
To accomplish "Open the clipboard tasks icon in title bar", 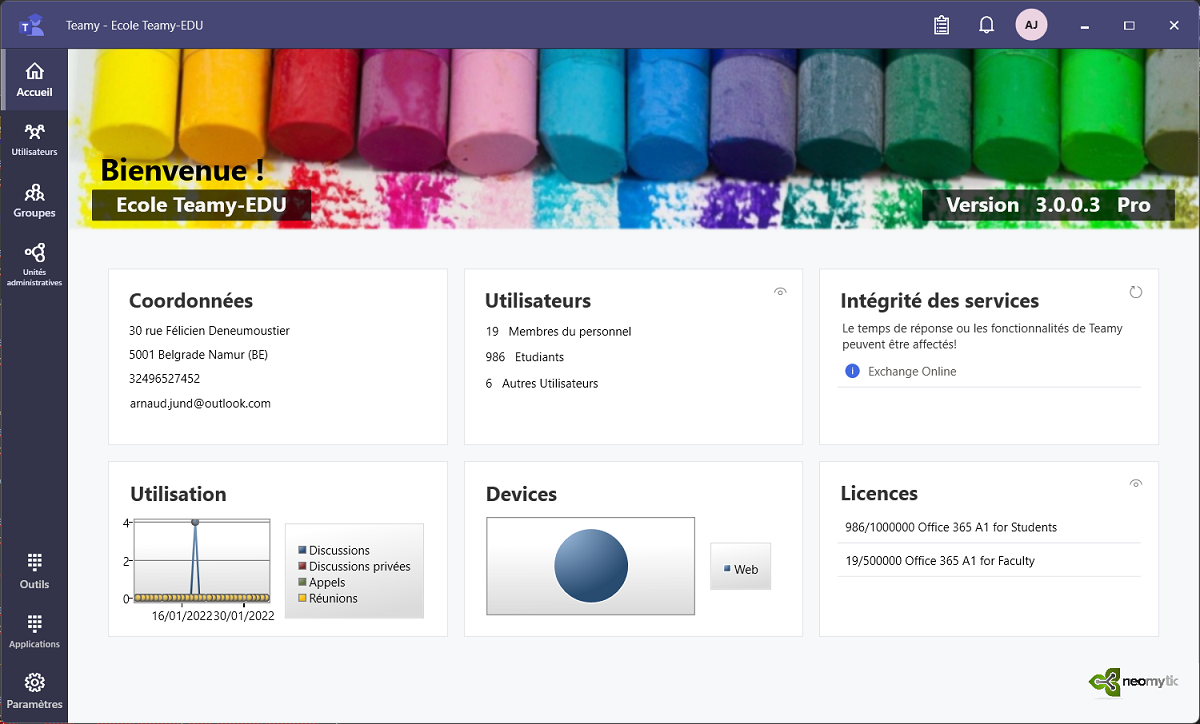I will [941, 25].
